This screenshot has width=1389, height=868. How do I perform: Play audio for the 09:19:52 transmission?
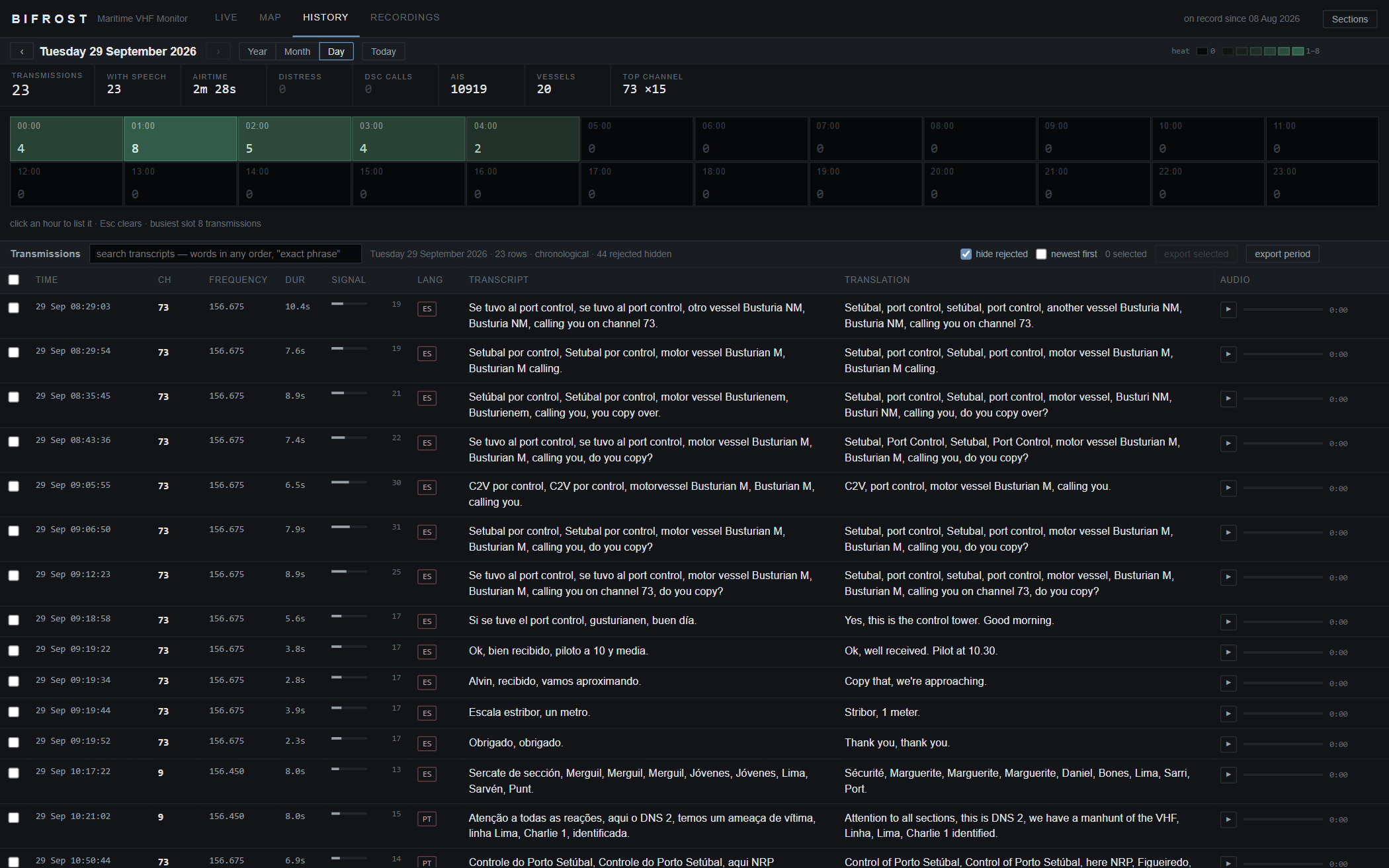click(1228, 744)
